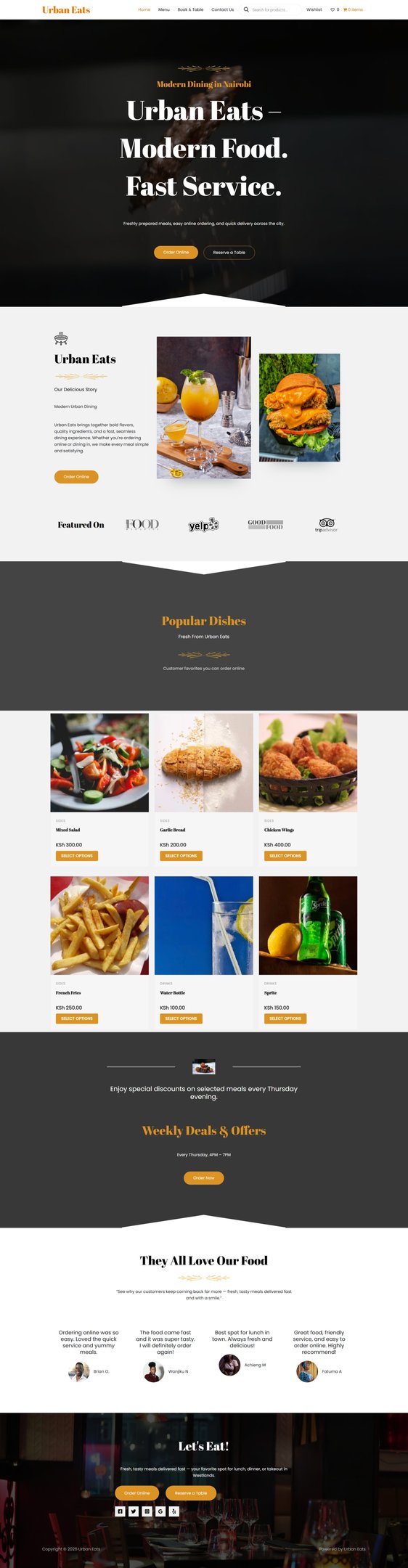Click the hero Order Online button
The width and height of the screenshot is (408, 1568).
pyautogui.click(x=176, y=252)
